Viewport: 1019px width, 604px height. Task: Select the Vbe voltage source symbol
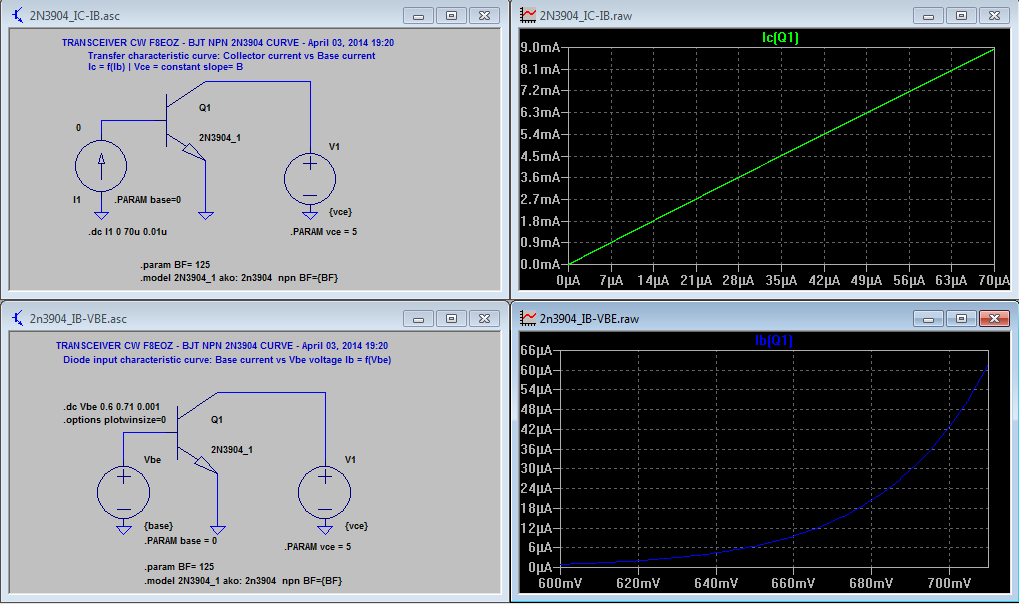123,493
